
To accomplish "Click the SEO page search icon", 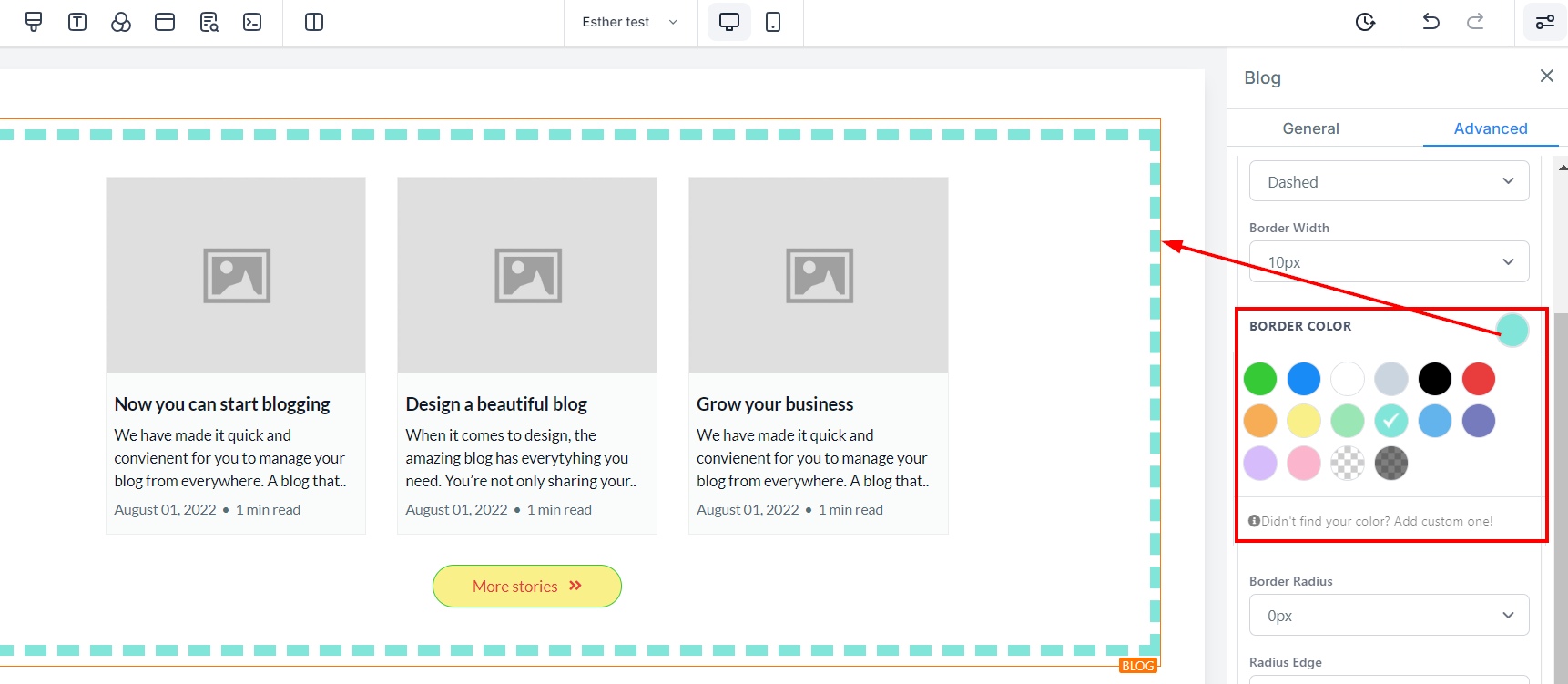I will point(209,22).
